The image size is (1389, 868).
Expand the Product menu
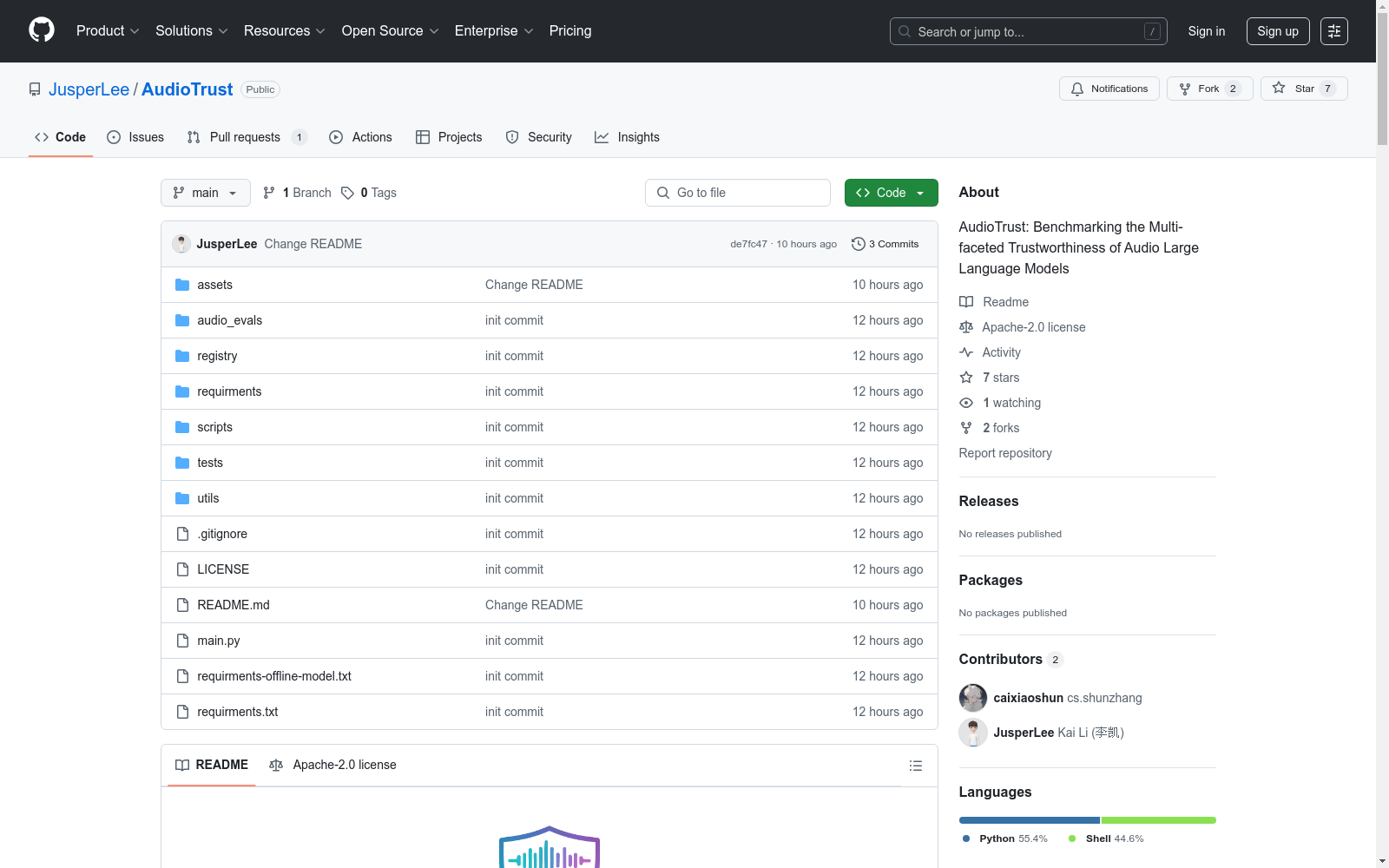click(x=108, y=31)
